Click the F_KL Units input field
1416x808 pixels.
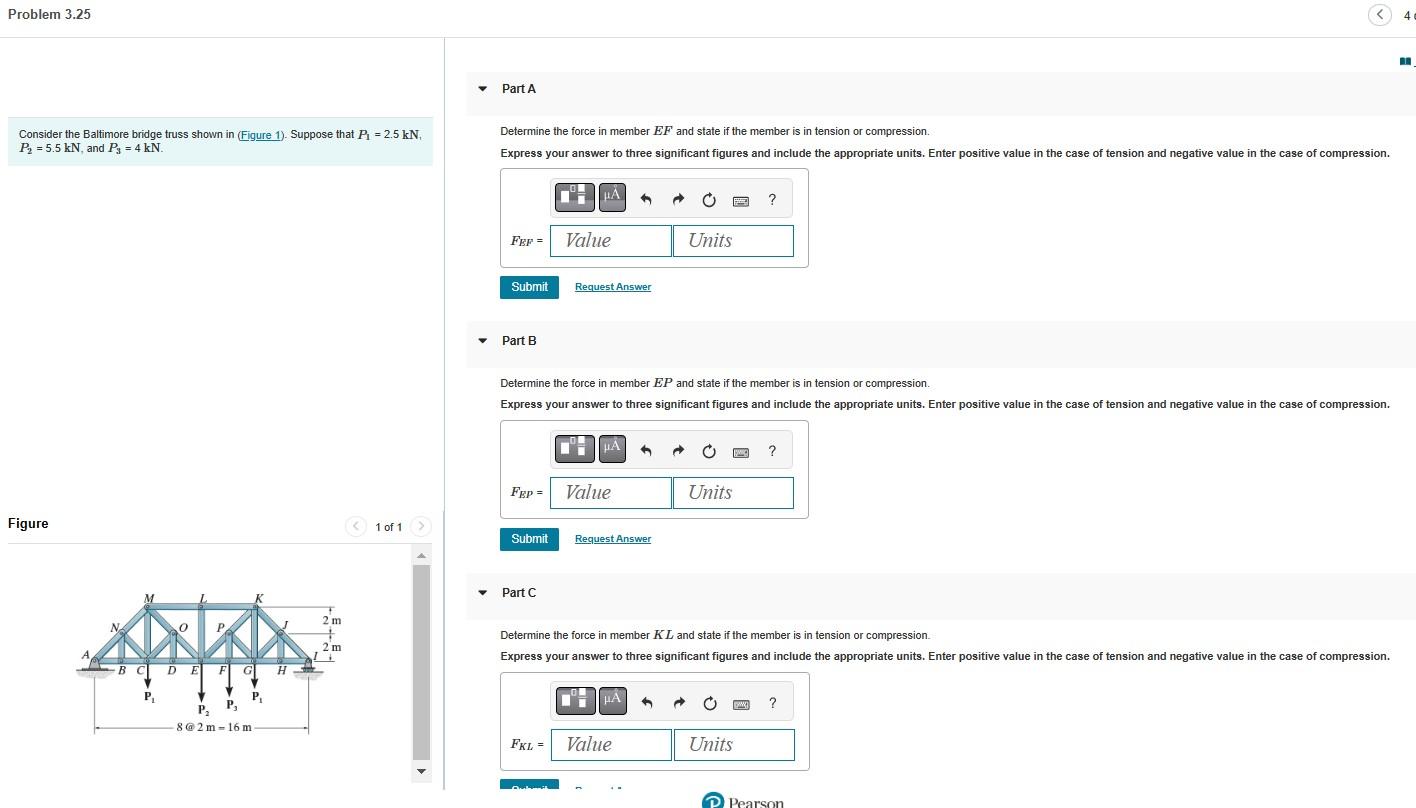tap(734, 745)
